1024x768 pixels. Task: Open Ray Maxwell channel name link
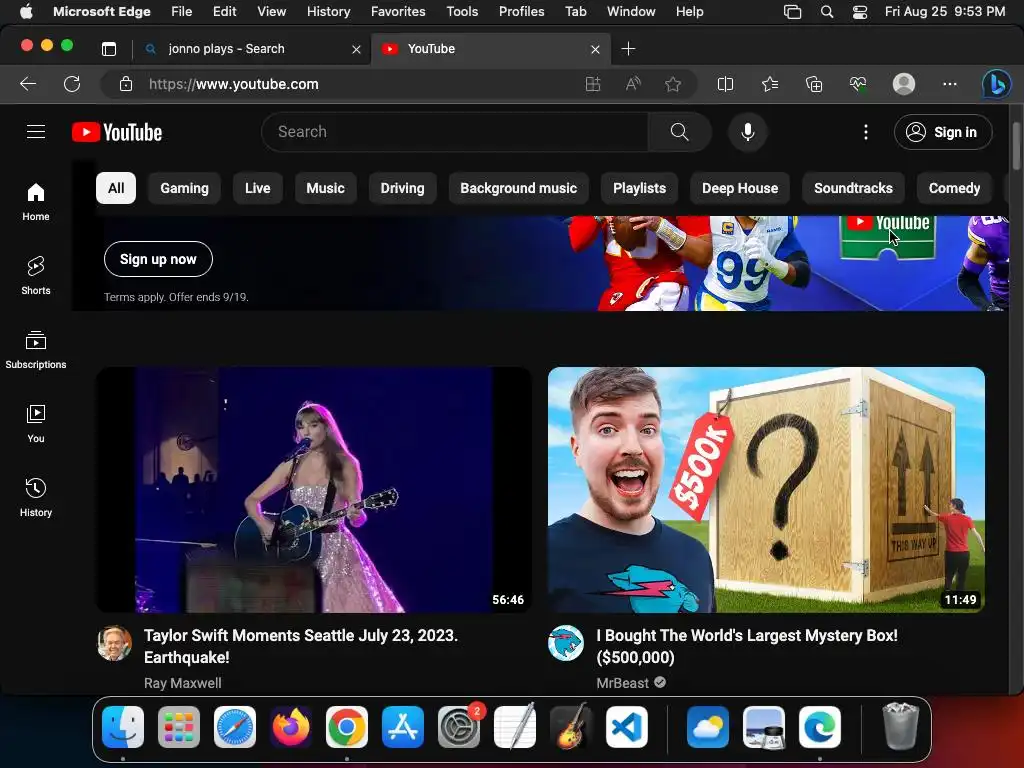(x=183, y=683)
